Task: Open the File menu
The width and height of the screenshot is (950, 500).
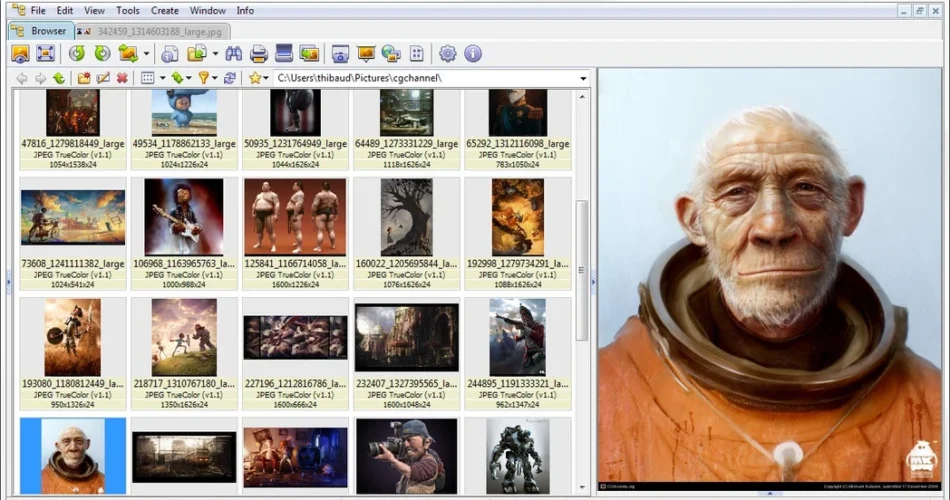Action: tap(38, 10)
